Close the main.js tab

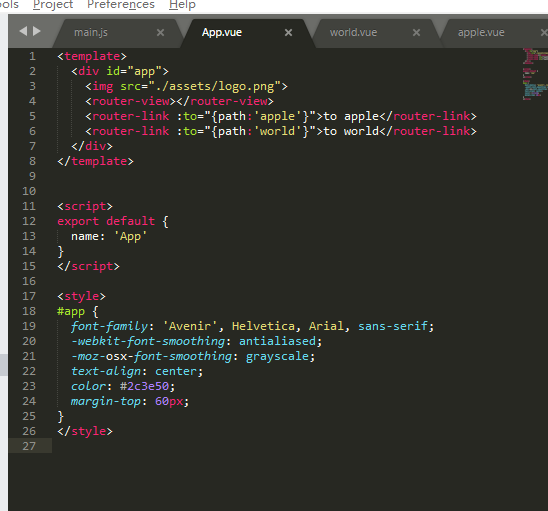160,33
